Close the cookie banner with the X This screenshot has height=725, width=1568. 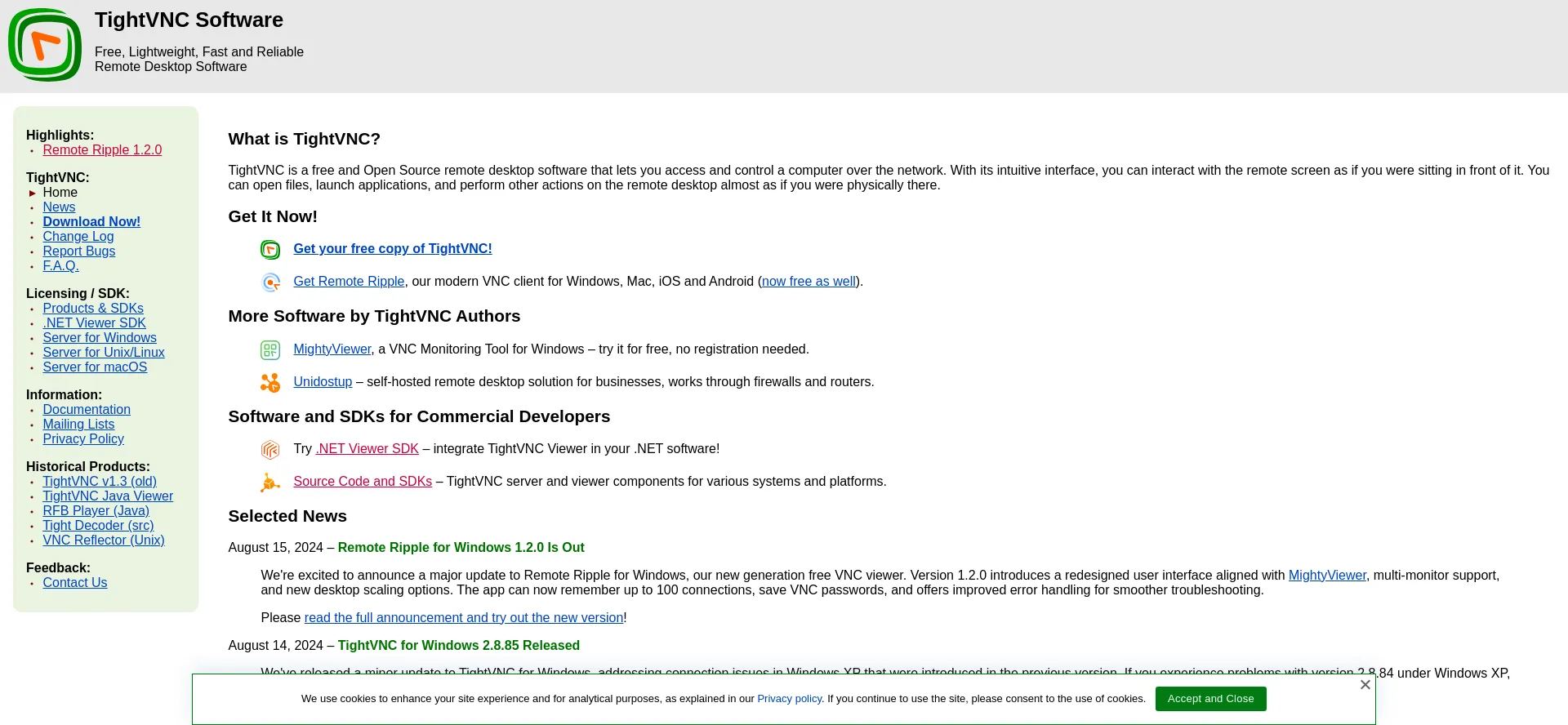pyautogui.click(x=1365, y=684)
